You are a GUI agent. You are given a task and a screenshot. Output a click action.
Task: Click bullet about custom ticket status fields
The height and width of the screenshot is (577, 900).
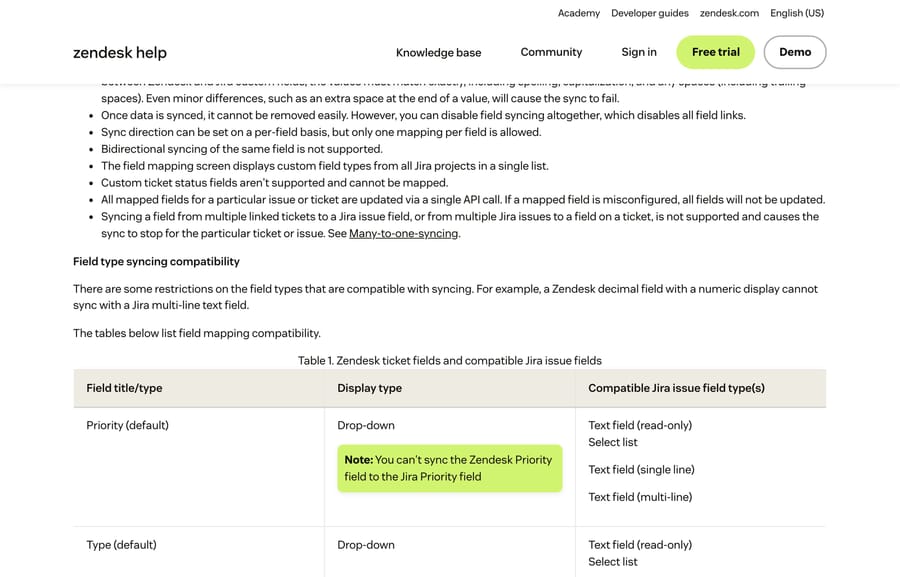(274, 183)
